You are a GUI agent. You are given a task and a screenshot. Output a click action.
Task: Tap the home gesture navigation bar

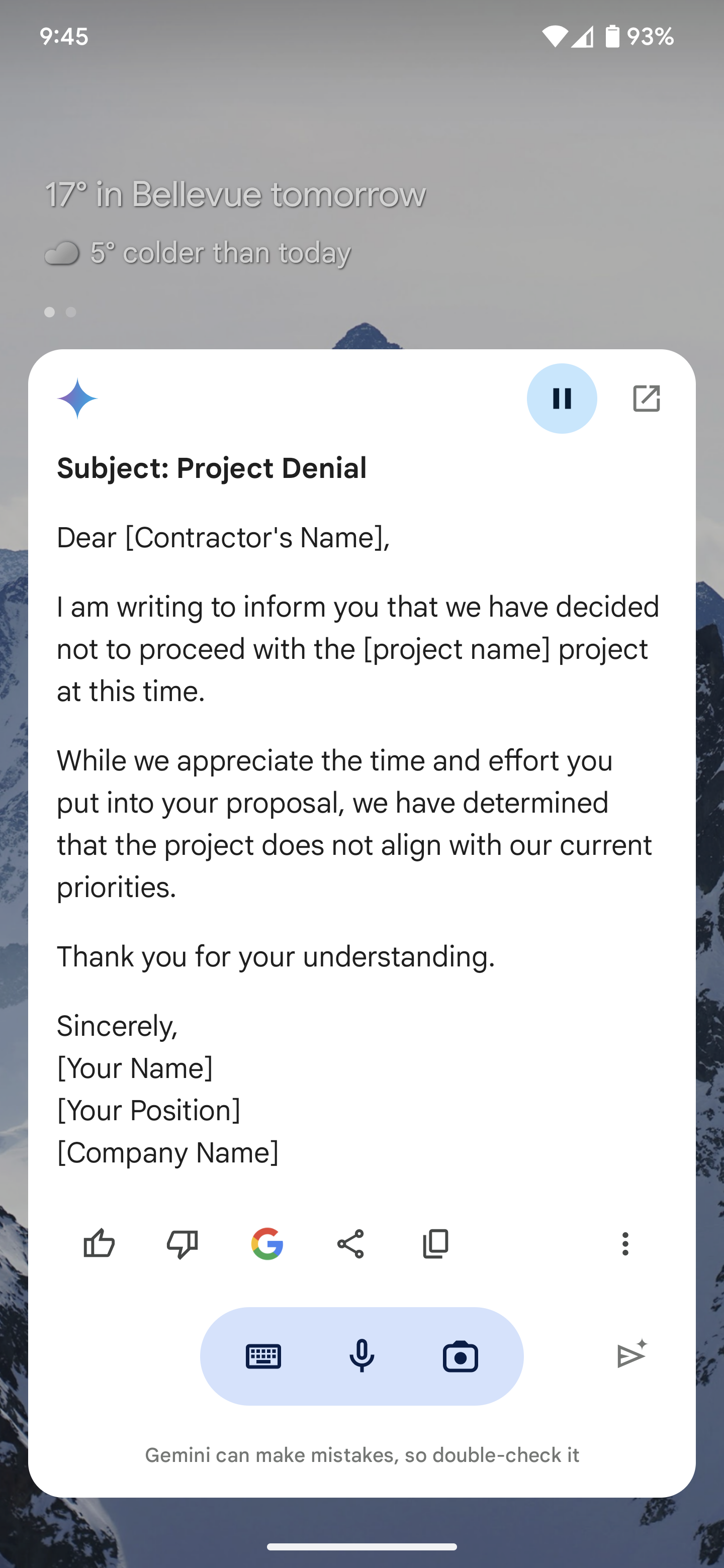361,1547
